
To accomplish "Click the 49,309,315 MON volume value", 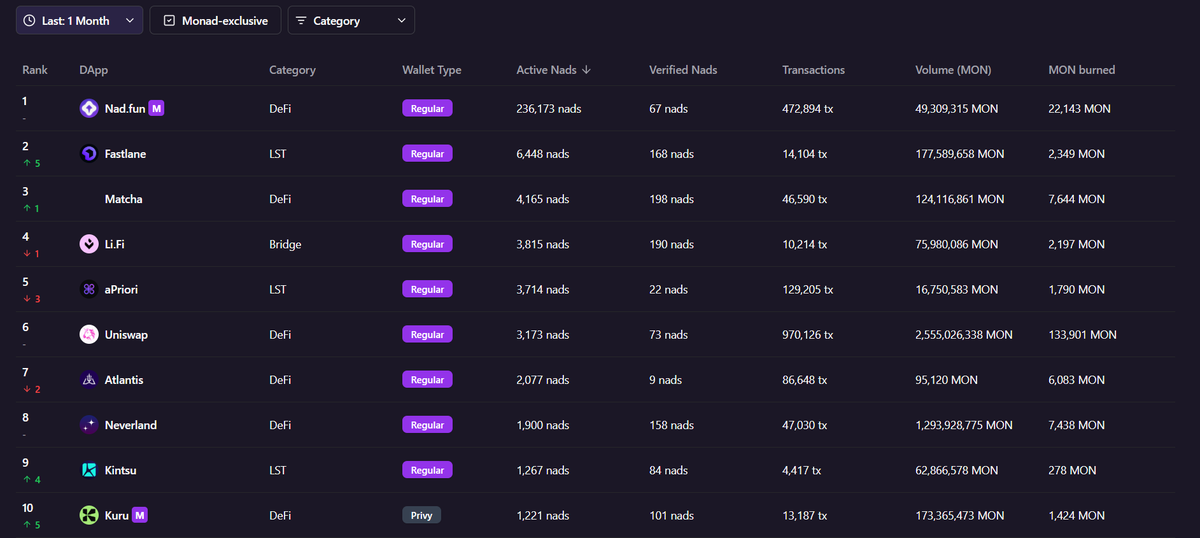I will [x=957, y=108].
